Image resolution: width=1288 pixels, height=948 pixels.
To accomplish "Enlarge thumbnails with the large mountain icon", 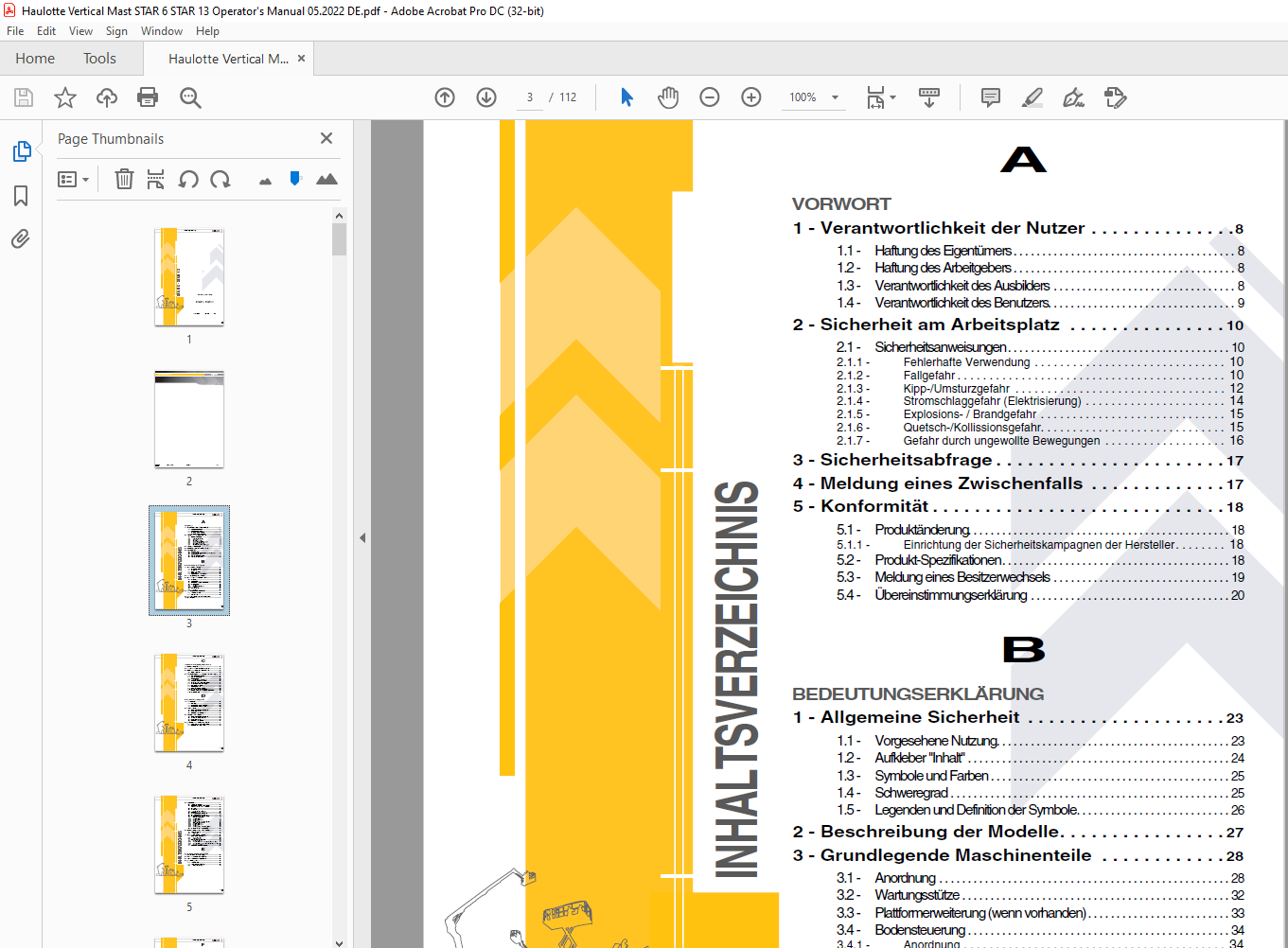I will pyautogui.click(x=326, y=179).
